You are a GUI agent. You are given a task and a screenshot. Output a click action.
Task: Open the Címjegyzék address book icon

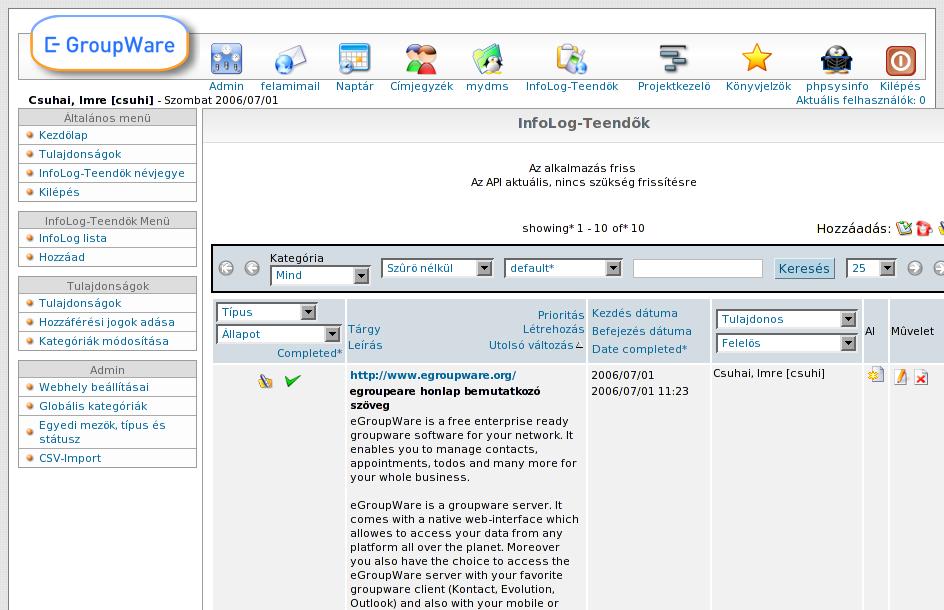coord(421,59)
